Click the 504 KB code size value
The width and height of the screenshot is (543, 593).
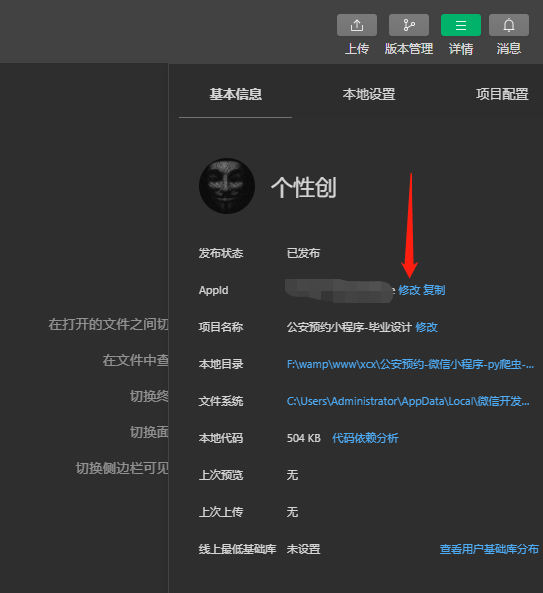pos(304,438)
